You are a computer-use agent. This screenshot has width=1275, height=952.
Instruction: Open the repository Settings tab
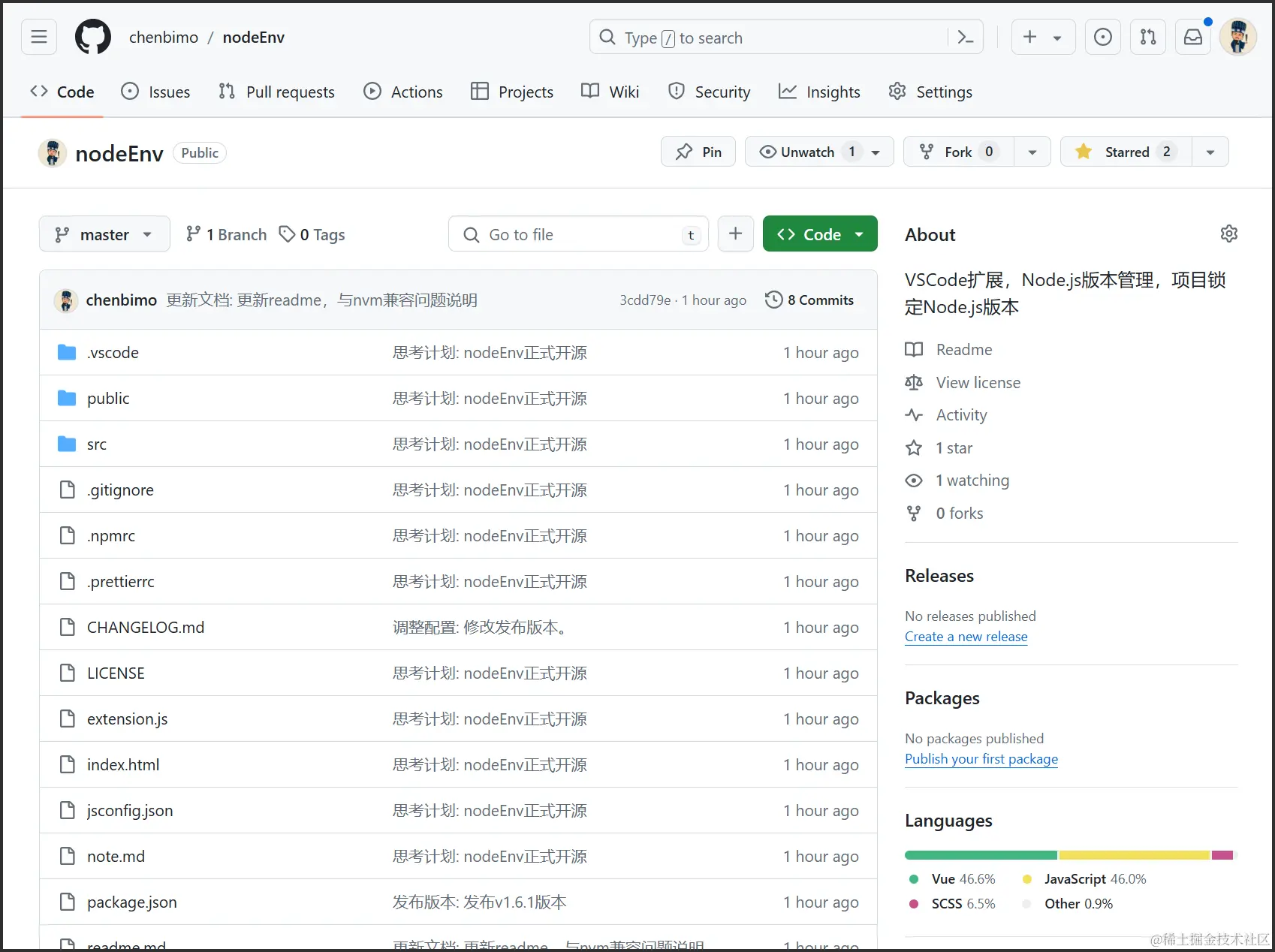[930, 92]
